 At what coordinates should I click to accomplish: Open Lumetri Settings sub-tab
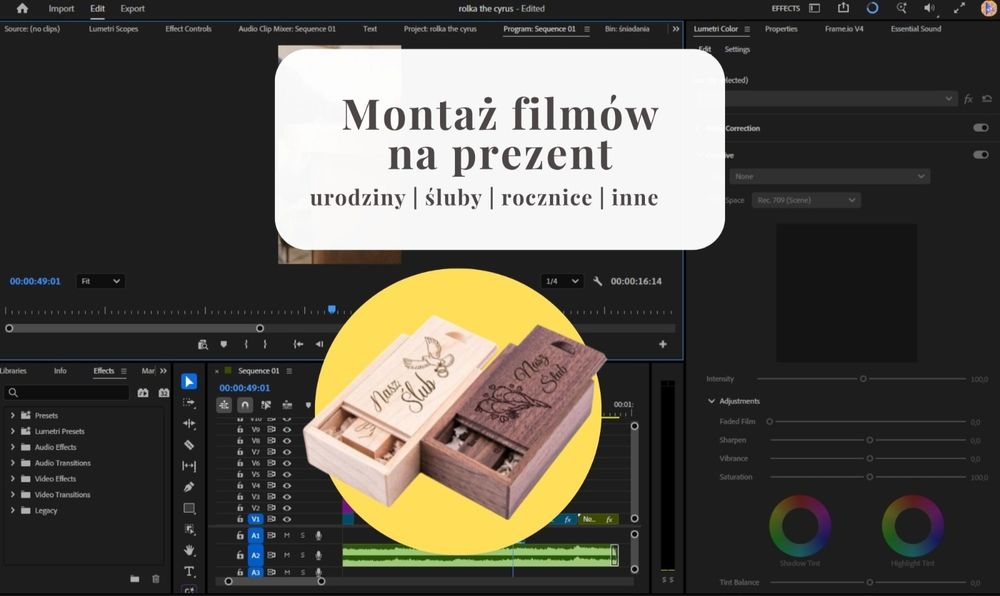[737, 49]
